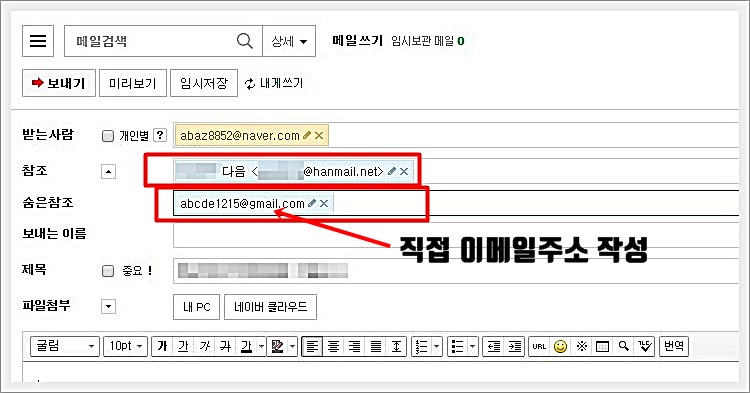Open the 굴림 font dropdown
This screenshot has height=393, width=750.
(x=65, y=346)
